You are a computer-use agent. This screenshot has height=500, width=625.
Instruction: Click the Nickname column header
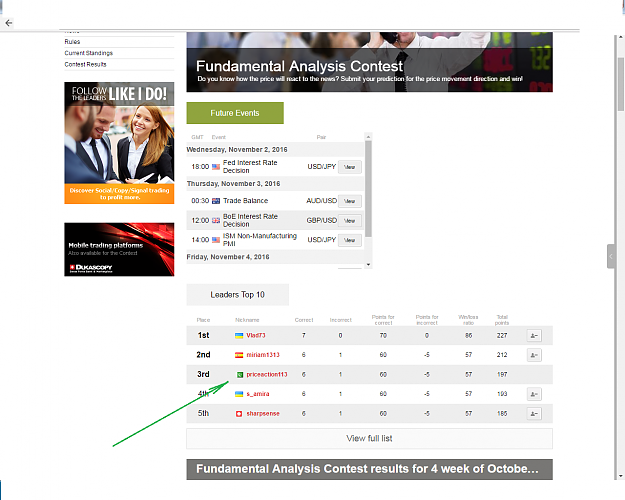247,320
